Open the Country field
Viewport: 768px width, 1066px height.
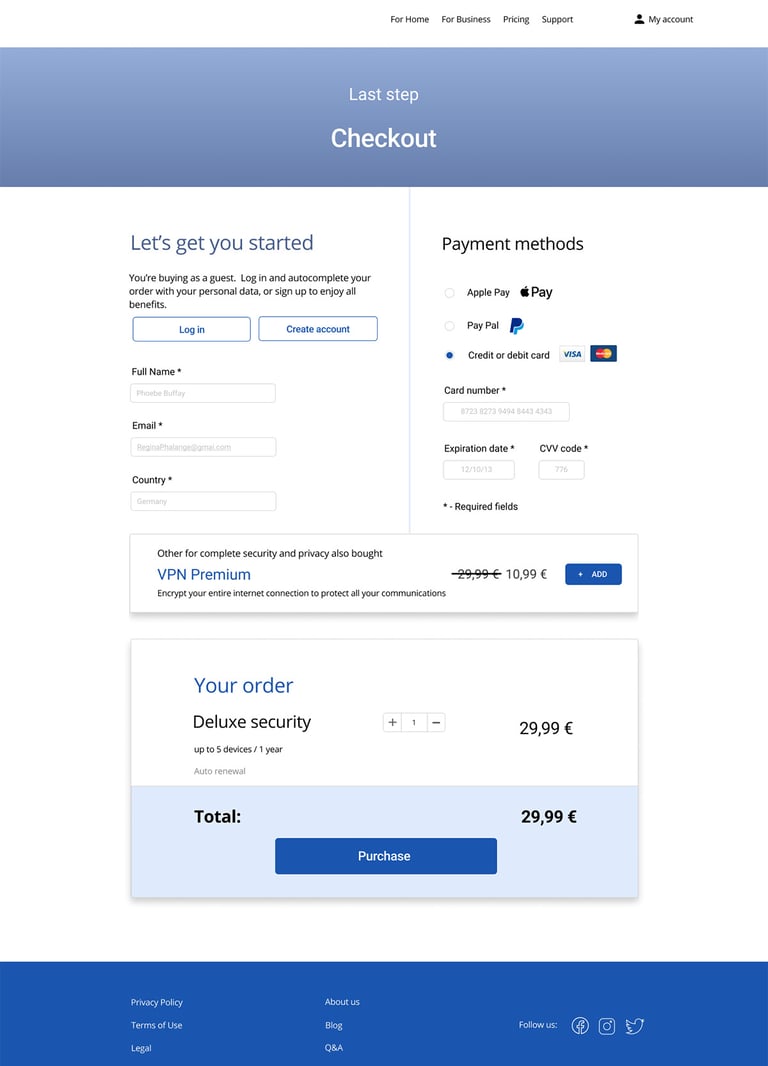[x=203, y=501]
